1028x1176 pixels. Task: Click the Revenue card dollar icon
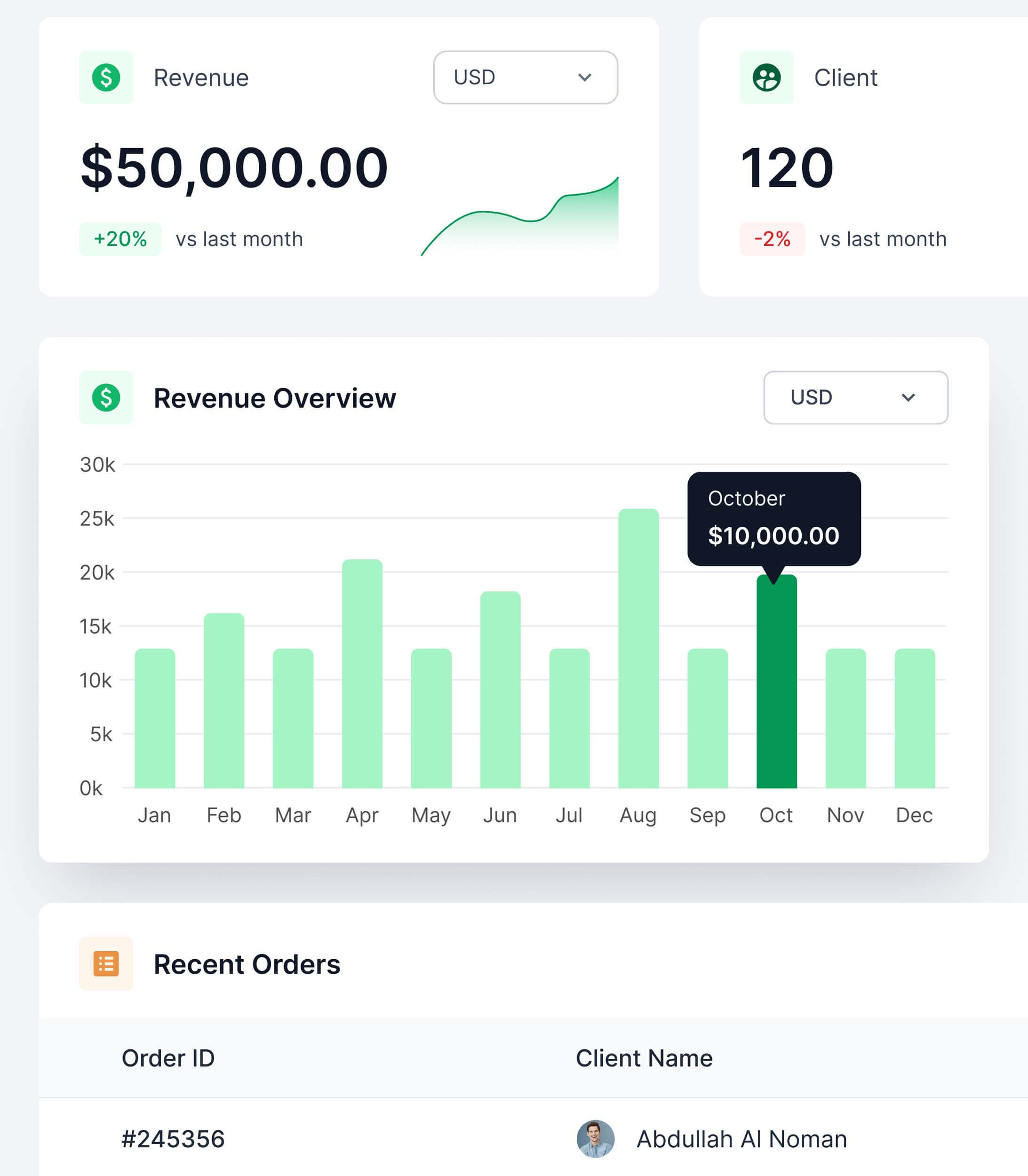pos(106,78)
